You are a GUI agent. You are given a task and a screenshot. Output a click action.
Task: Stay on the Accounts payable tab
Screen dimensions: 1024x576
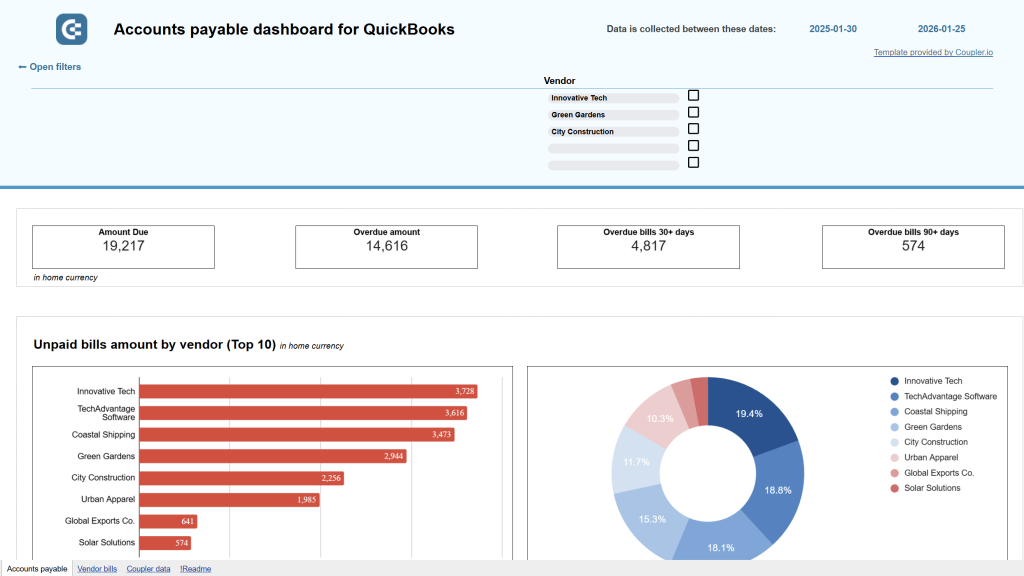tap(37, 568)
